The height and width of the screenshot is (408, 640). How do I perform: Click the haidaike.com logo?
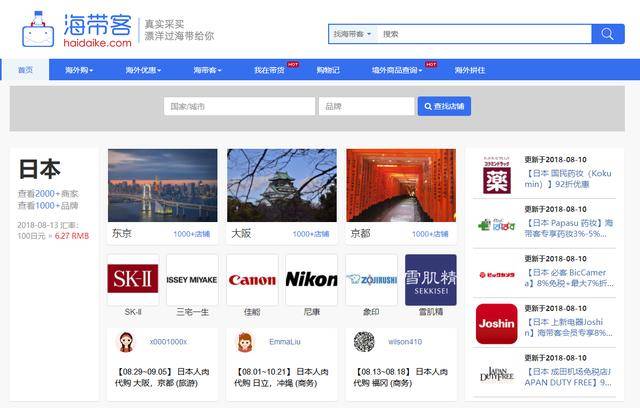78,30
